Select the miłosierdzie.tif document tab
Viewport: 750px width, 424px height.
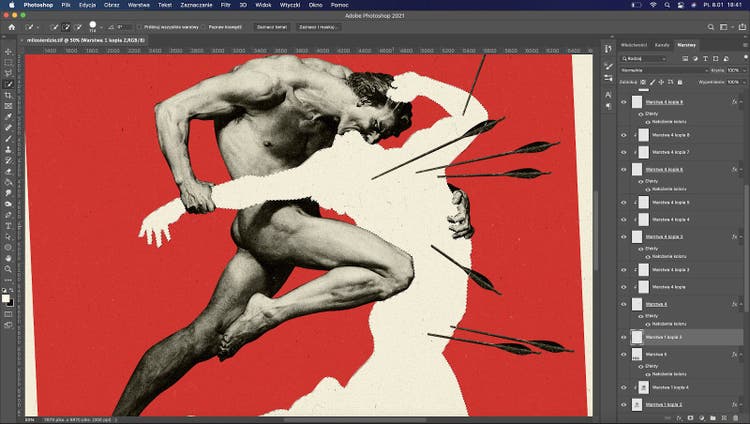point(86,41)
